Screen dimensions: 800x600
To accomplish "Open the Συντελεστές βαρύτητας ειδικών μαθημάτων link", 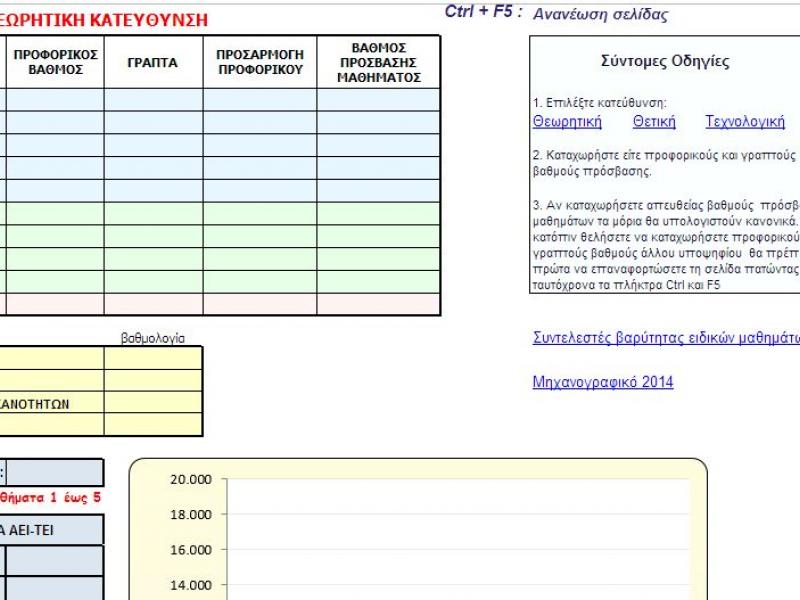I will pos(666,338).
